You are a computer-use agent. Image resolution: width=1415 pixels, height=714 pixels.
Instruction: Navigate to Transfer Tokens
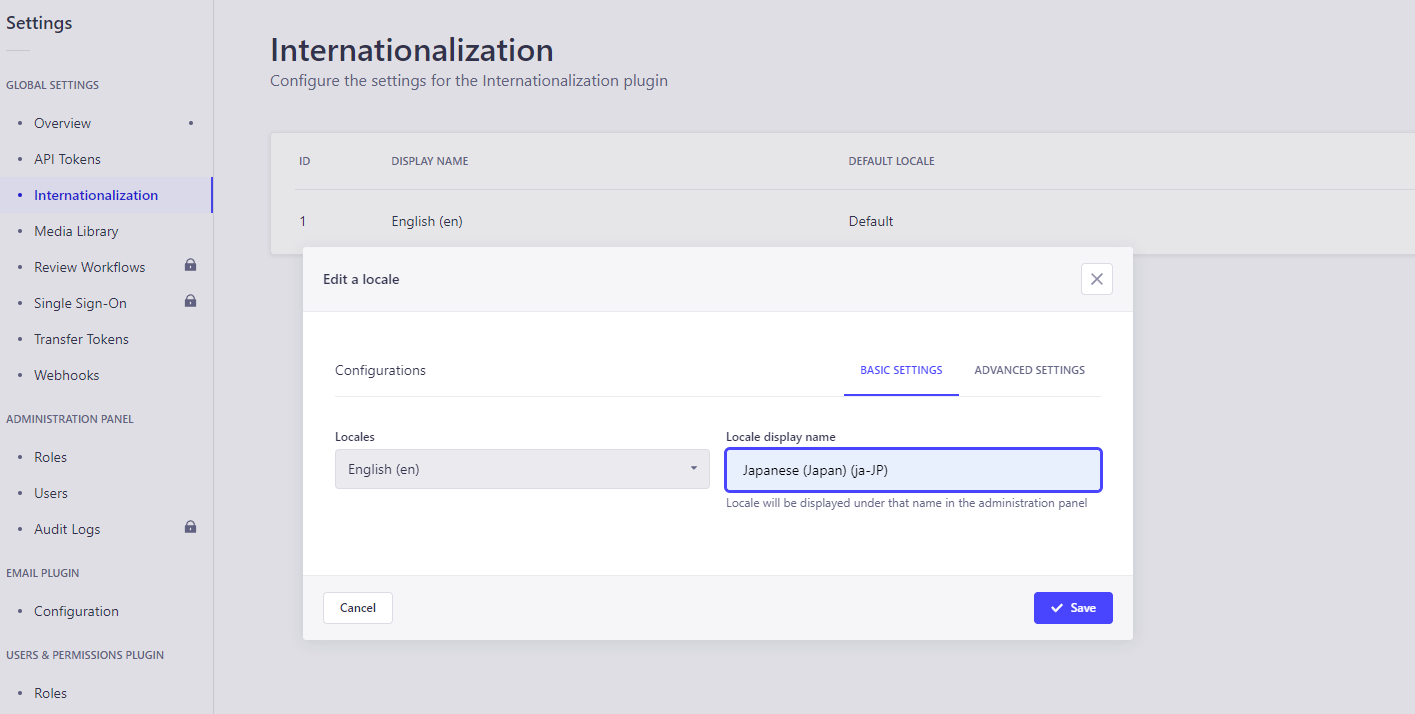pos(81,339)
